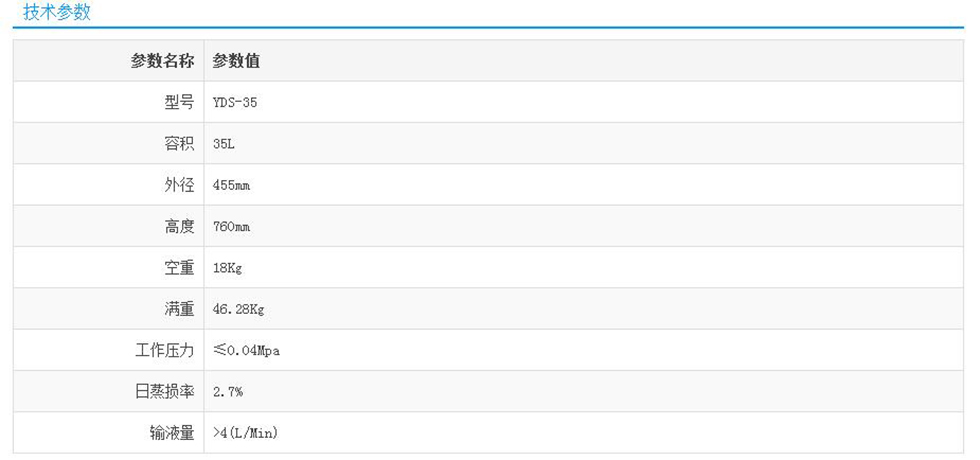Image resolution: width=980 pixels, height=460 pixels.
Task: Click the 2.7% evaporation rate value
Action: pyautogui.click(x=228, y=392)
